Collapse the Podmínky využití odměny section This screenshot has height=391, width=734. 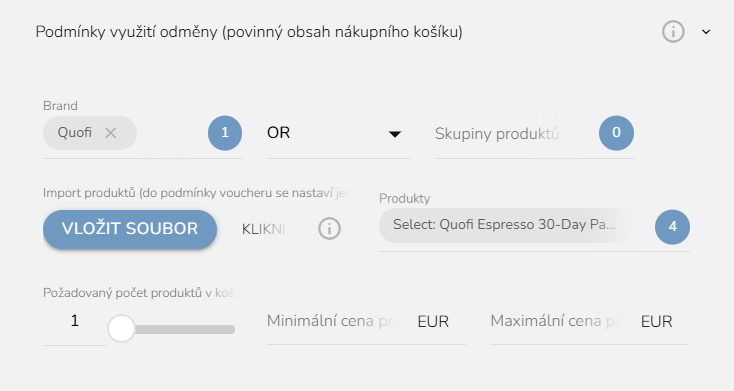tap(706, 32)
